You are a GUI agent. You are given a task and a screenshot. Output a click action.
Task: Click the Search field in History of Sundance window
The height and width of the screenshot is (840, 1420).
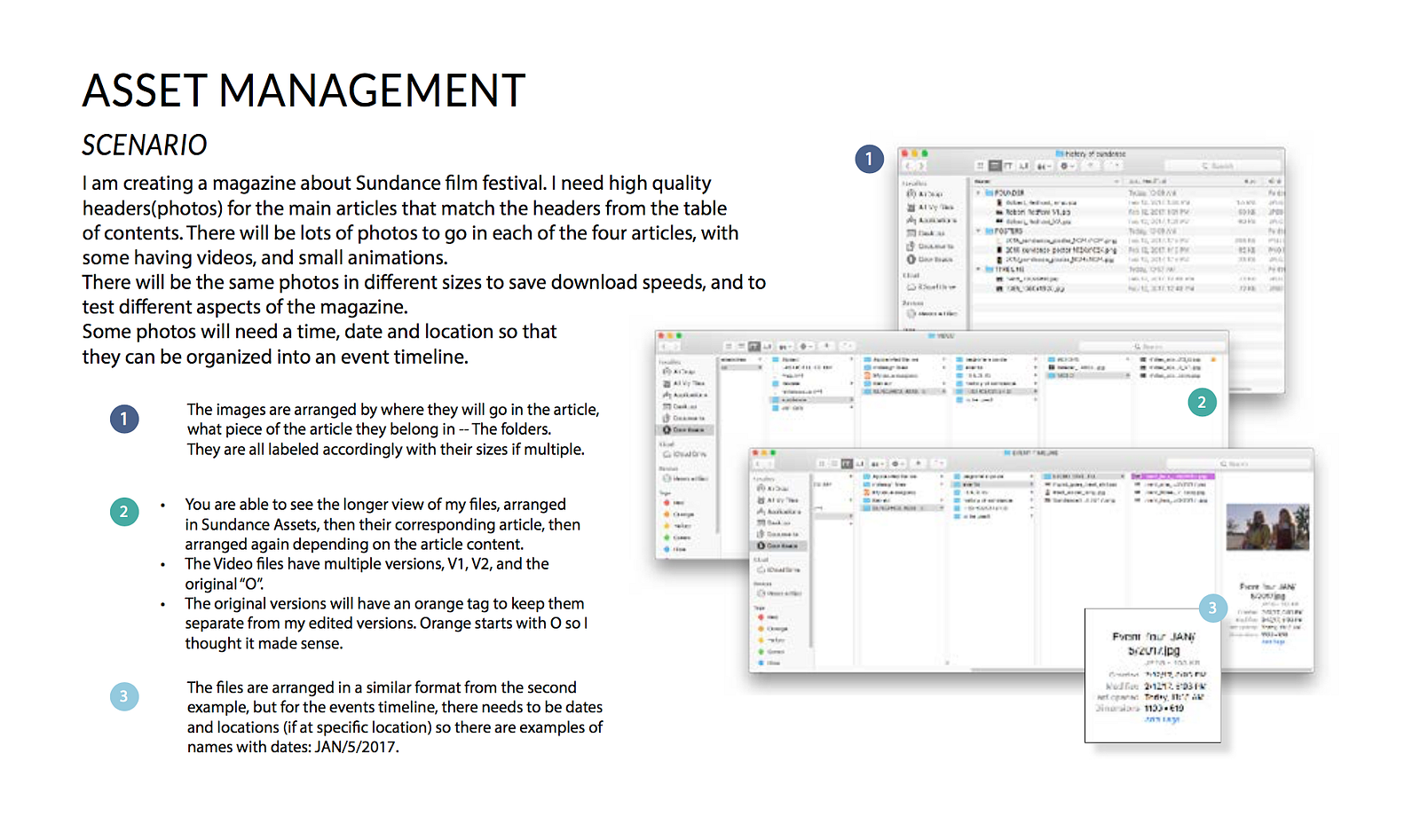click(1223, 166)
